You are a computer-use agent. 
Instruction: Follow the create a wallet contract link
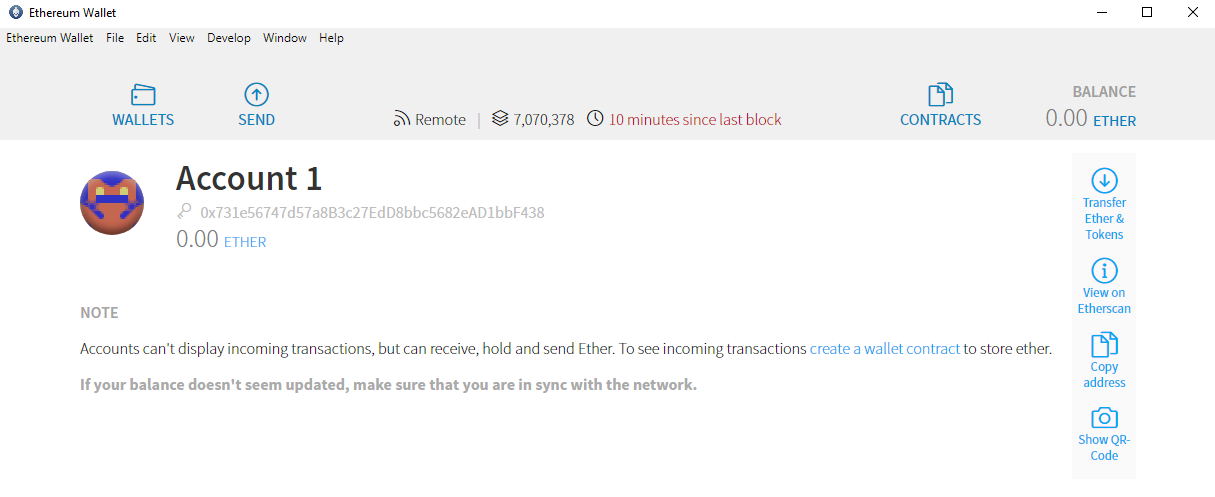click(885, 349)
